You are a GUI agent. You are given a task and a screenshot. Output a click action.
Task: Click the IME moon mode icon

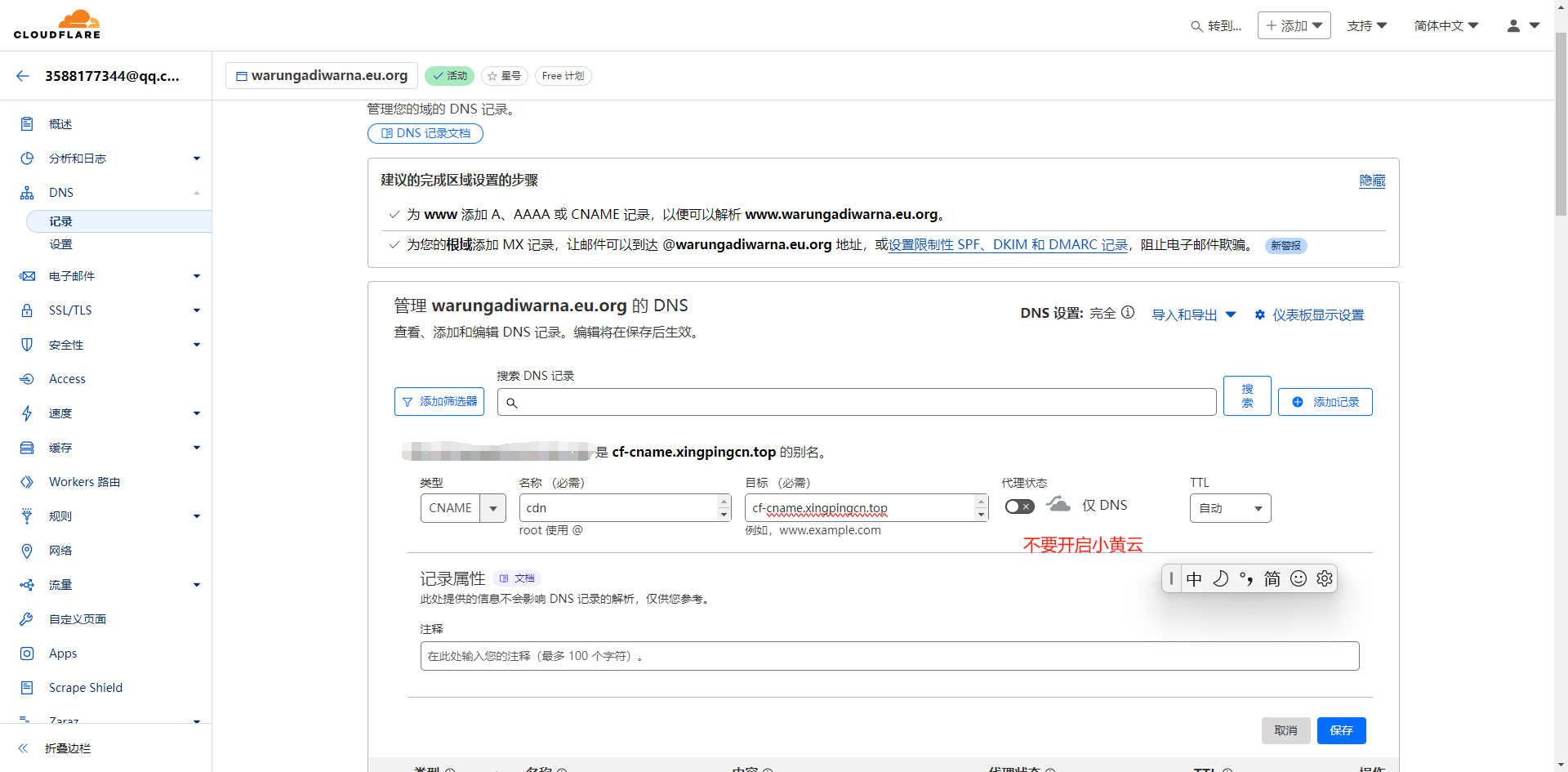(x=1220, y=578)
